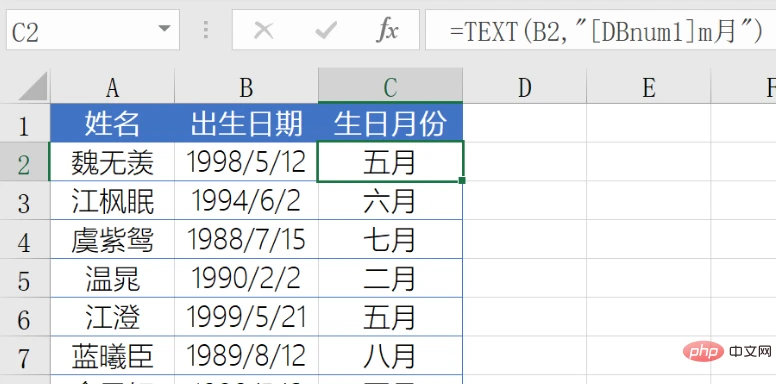Click the cancel X icon in formula bar

[x=263, y=31]
